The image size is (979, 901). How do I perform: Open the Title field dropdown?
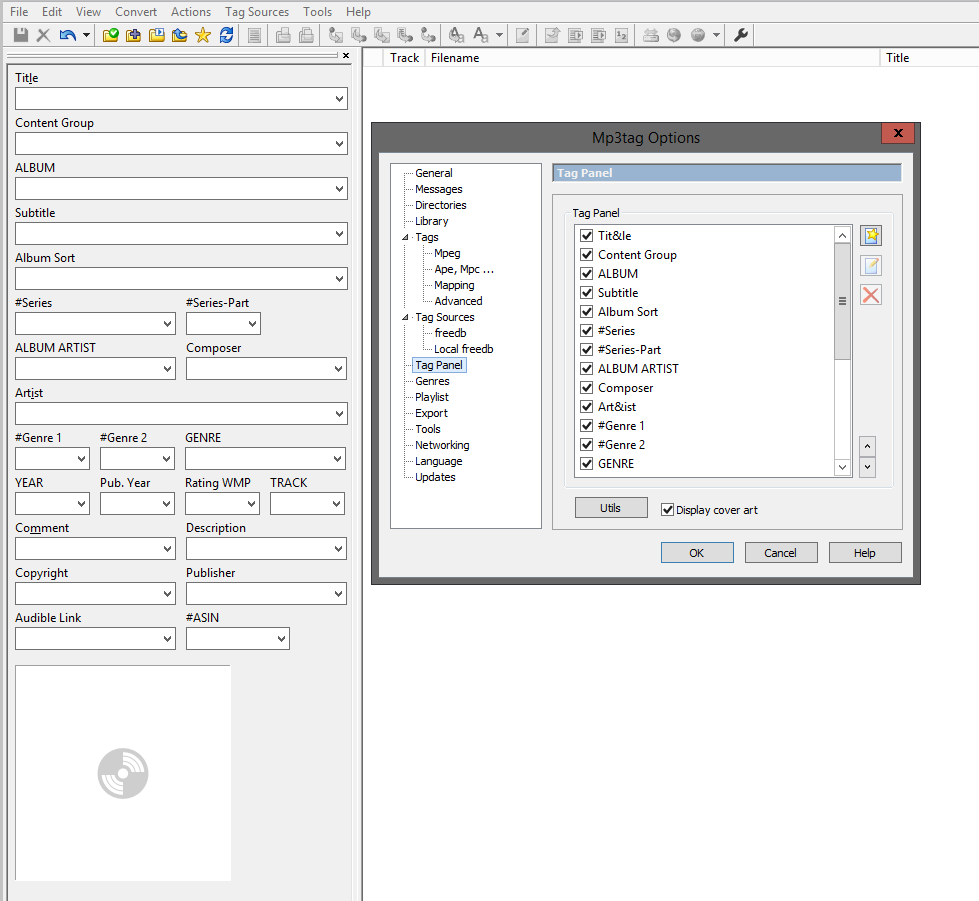(339, 99)
